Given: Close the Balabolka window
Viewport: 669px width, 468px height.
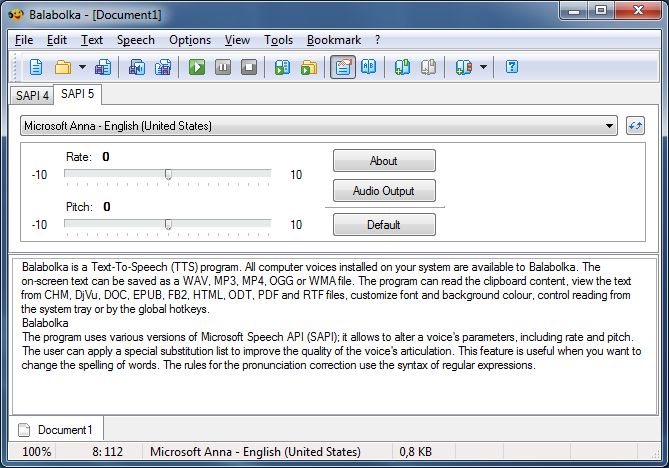Looking at the screenshot, I should pyautogui.click(x=638, y=11).
